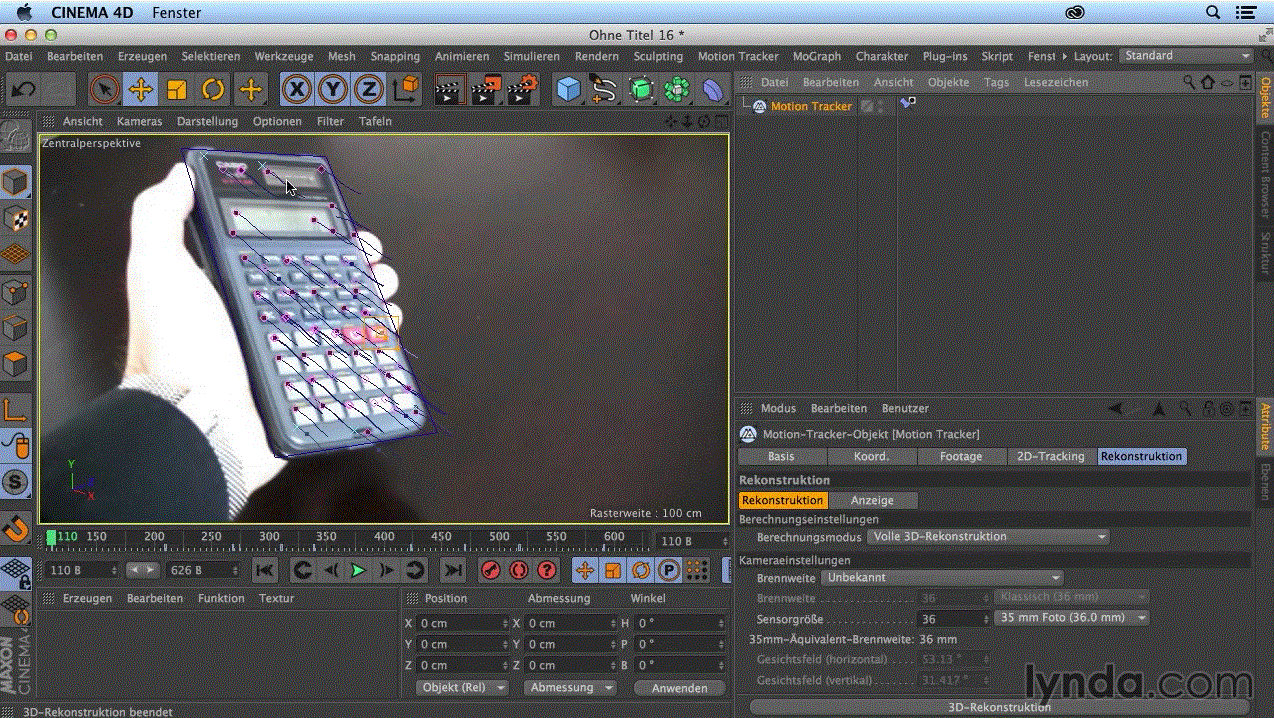
Task: Click the record active objects keyframe button
Action: (x=490, y=570)
